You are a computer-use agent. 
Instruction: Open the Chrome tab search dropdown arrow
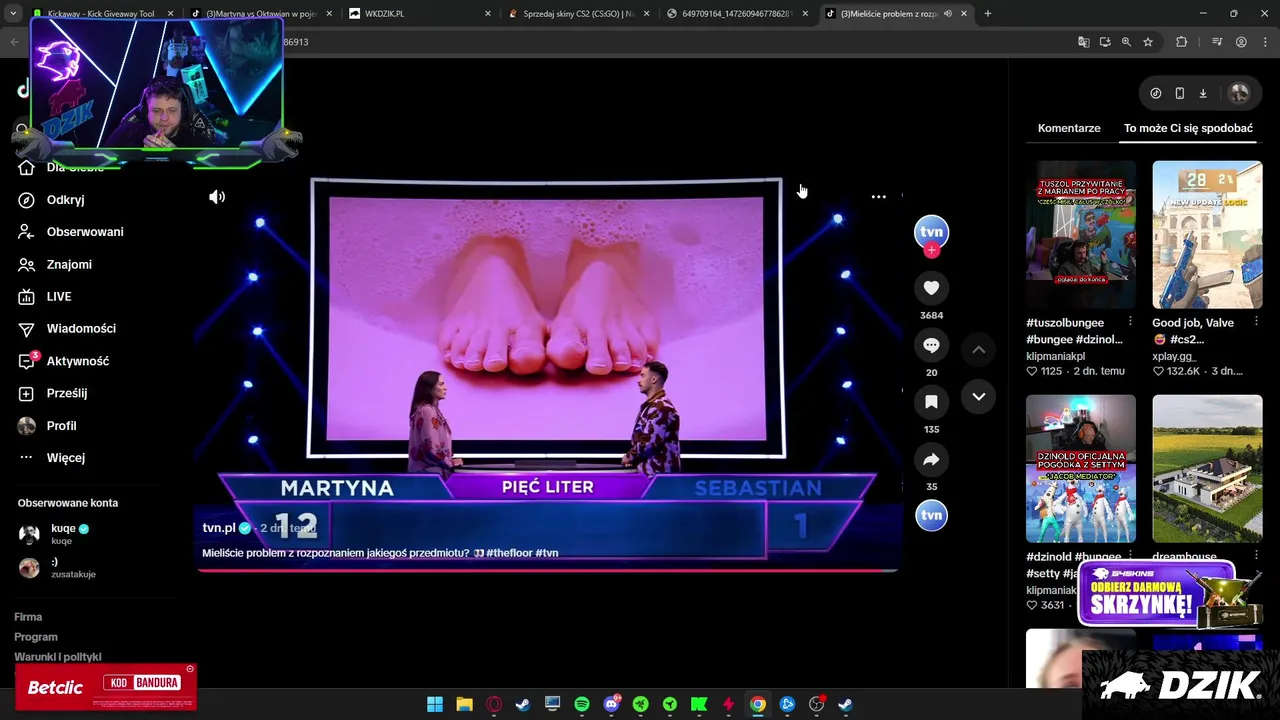pos(13,14)
